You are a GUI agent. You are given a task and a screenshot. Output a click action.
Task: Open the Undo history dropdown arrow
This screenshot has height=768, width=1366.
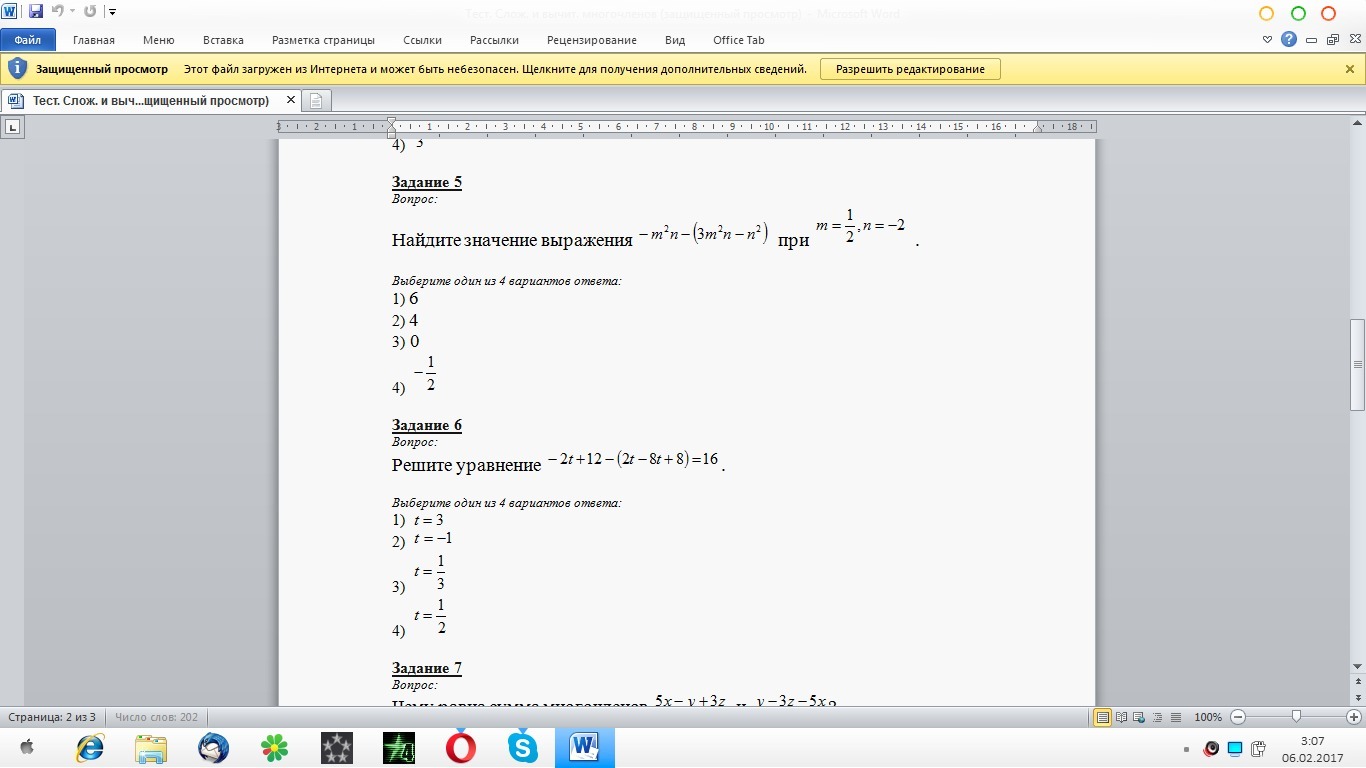[72, 12]
